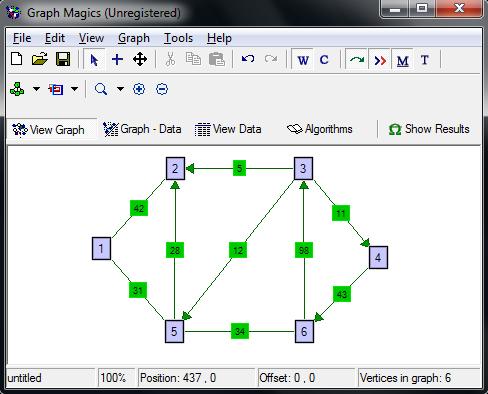The width and height of the screenshot is (488, 394).
Task: Select vertex 3 in the graph
Action: tap(303, 168)
